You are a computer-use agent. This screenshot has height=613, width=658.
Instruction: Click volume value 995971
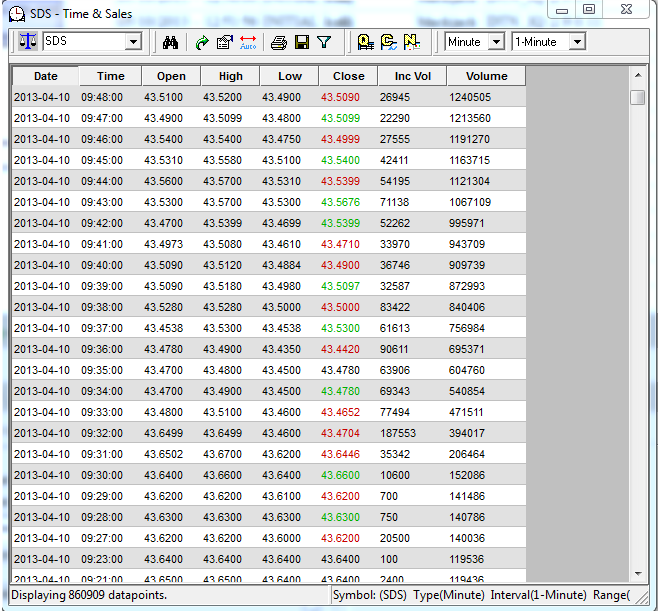[x=467, y=223]
